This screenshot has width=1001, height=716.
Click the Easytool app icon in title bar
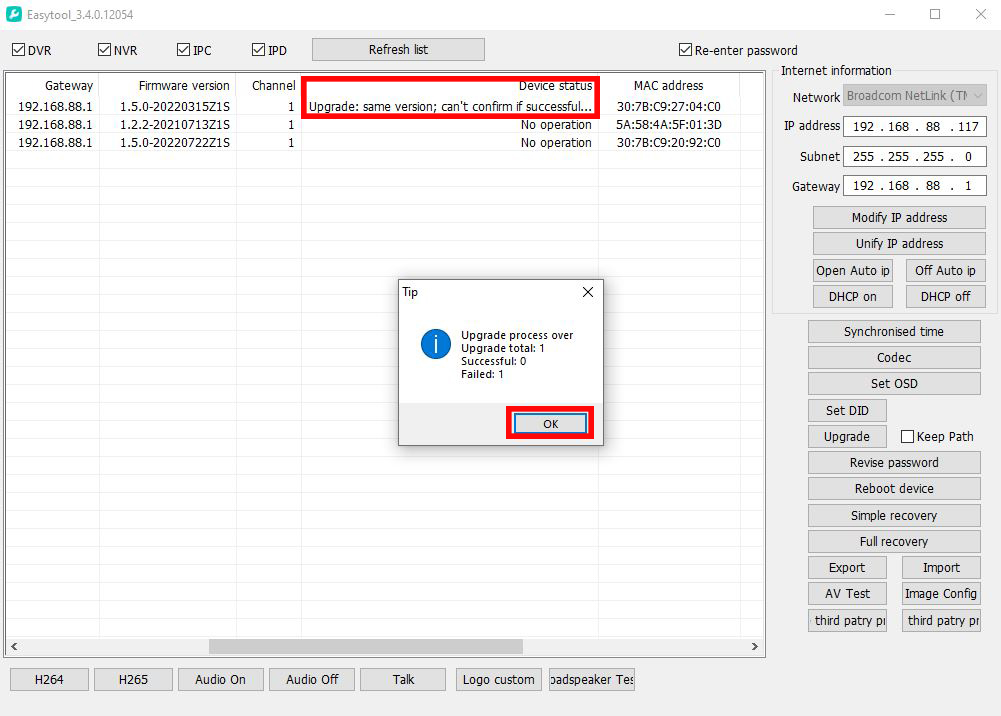tap(14, 15)
